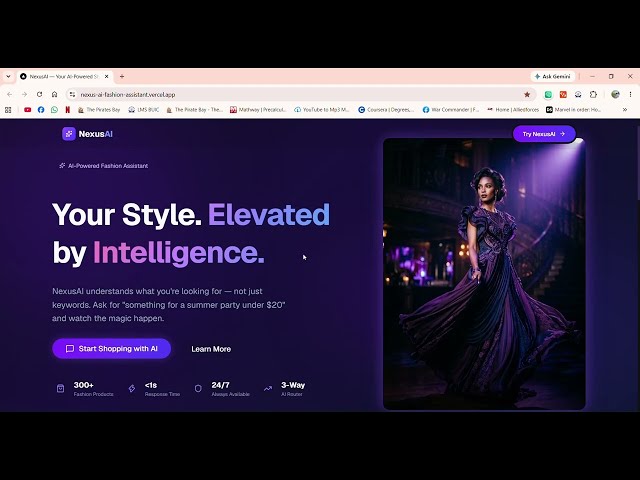This screenshot has height=480, width=640.
Task: Open the War Commander bookmark
Action: (451, 109)
